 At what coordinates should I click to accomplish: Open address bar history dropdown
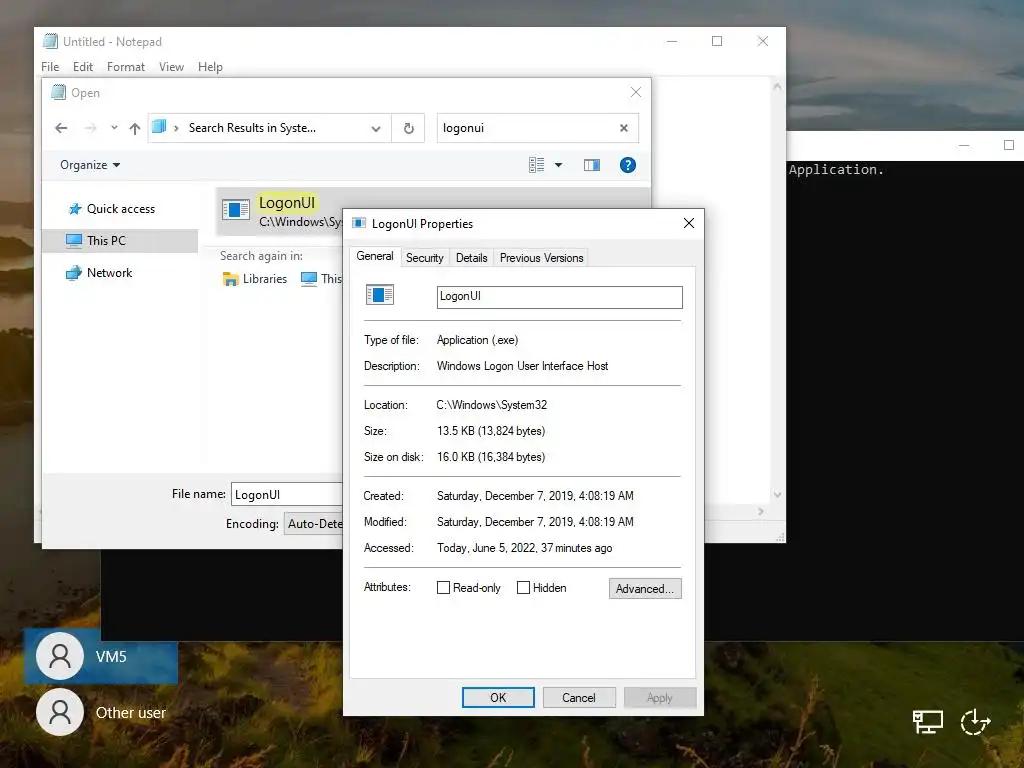click(376, 129)
